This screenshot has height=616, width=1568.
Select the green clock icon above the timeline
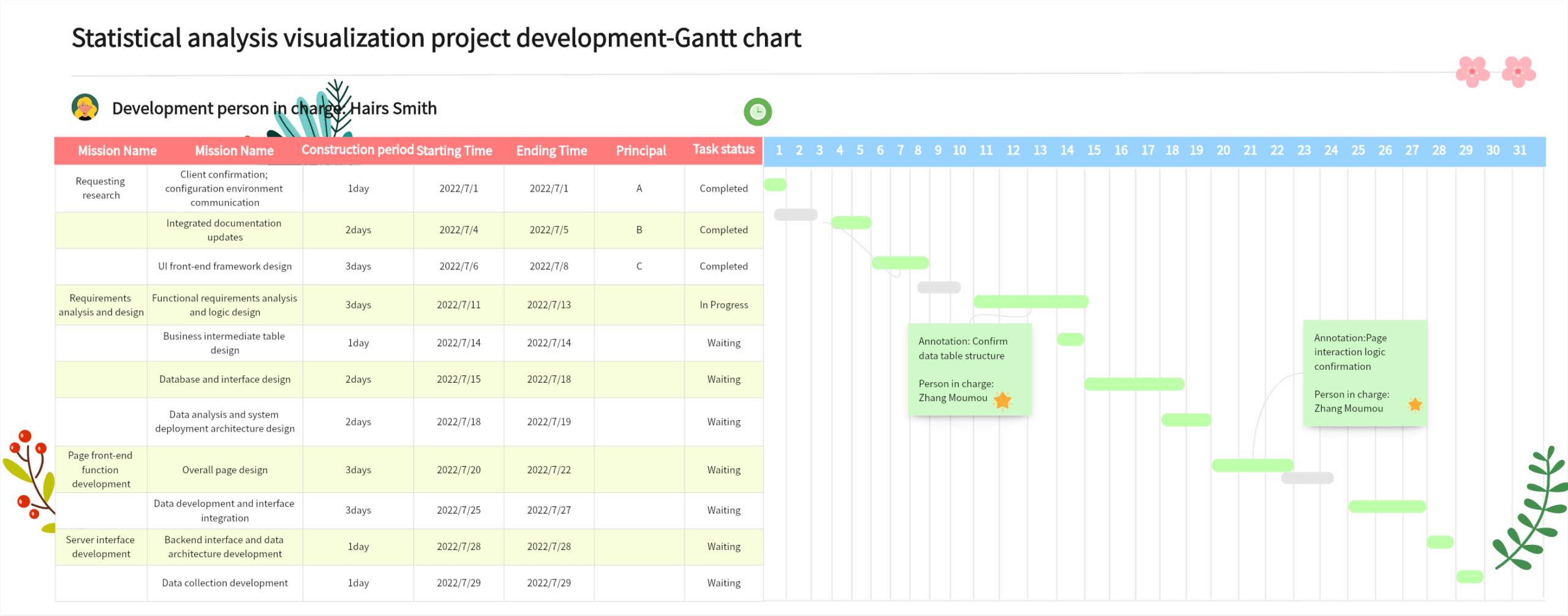(757, 111)
